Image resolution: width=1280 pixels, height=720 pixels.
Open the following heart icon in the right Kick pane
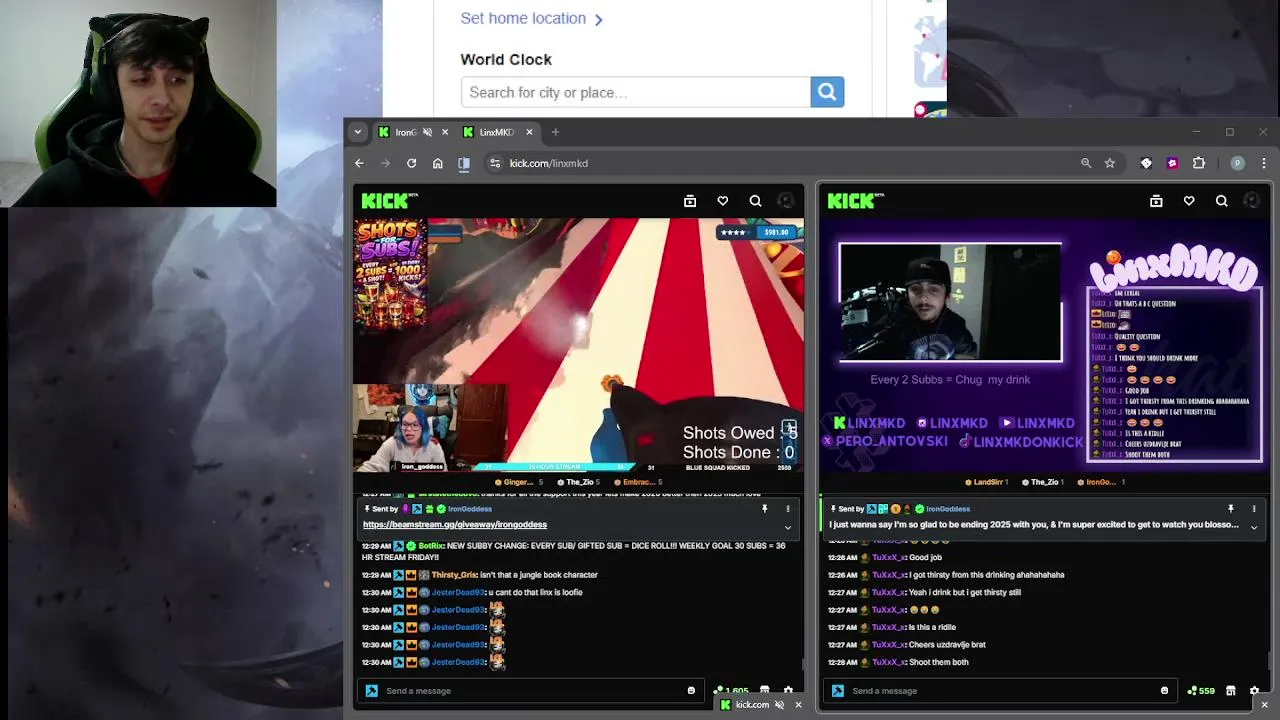coord(1189,201)
